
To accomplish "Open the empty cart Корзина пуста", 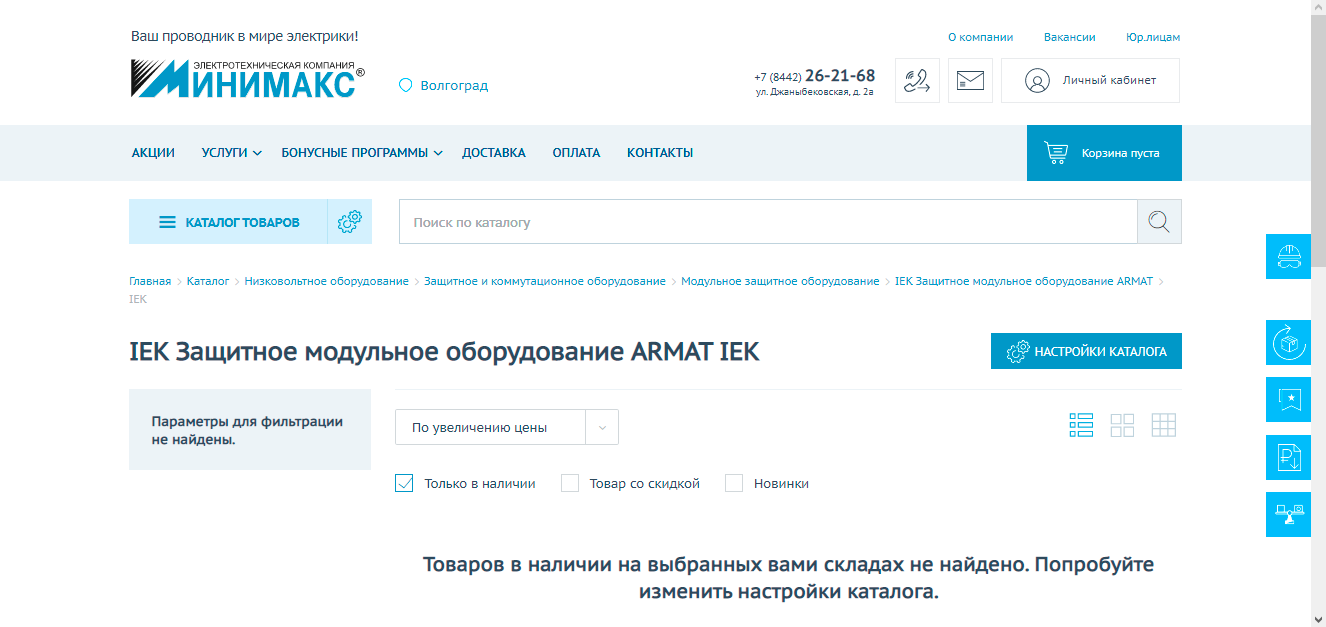I will tap(1104, 153).
